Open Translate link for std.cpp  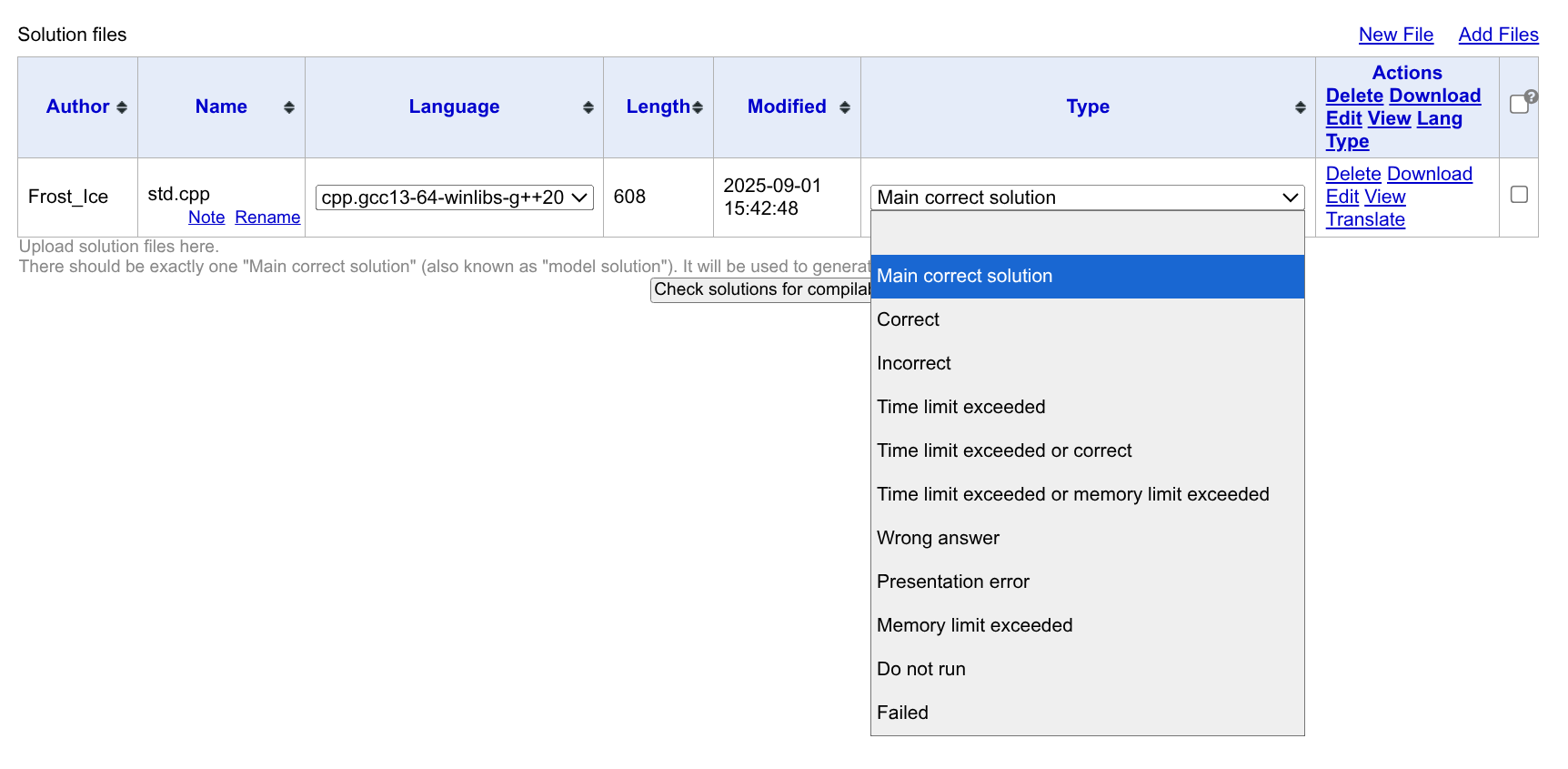1365,219
